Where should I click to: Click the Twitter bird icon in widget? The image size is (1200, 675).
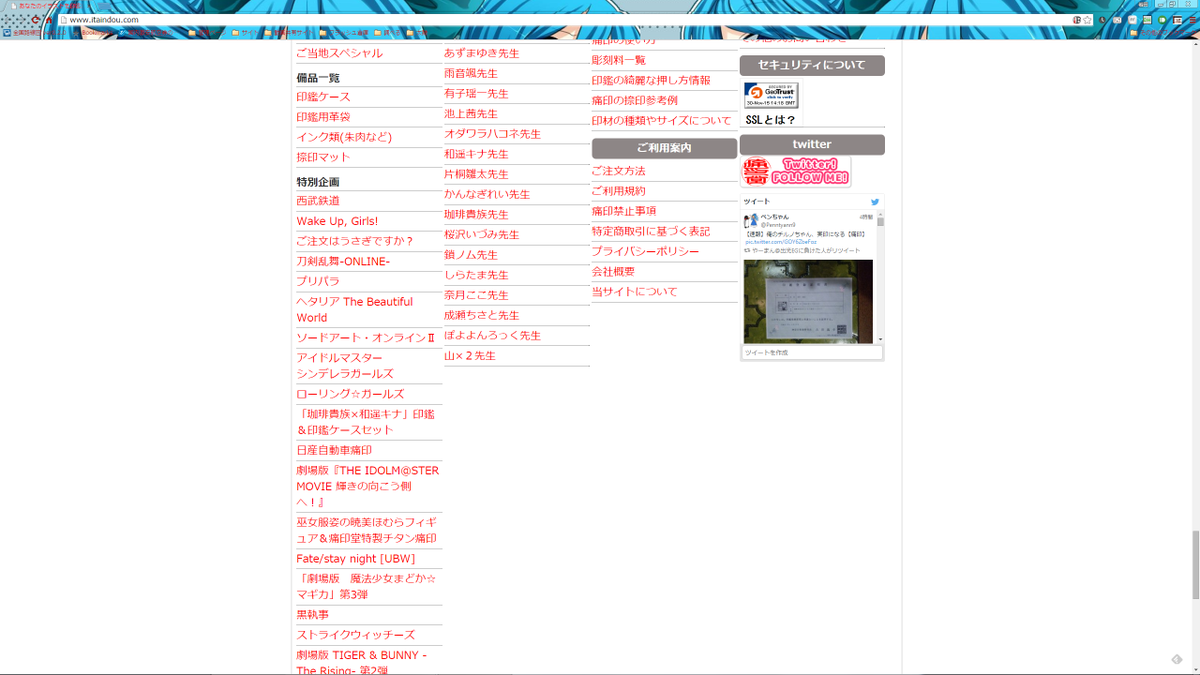875,202
